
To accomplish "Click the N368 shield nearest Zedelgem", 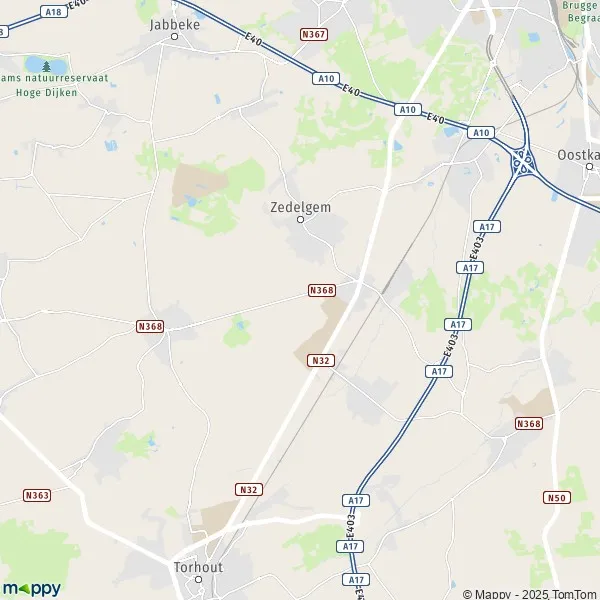I will 322,290.
